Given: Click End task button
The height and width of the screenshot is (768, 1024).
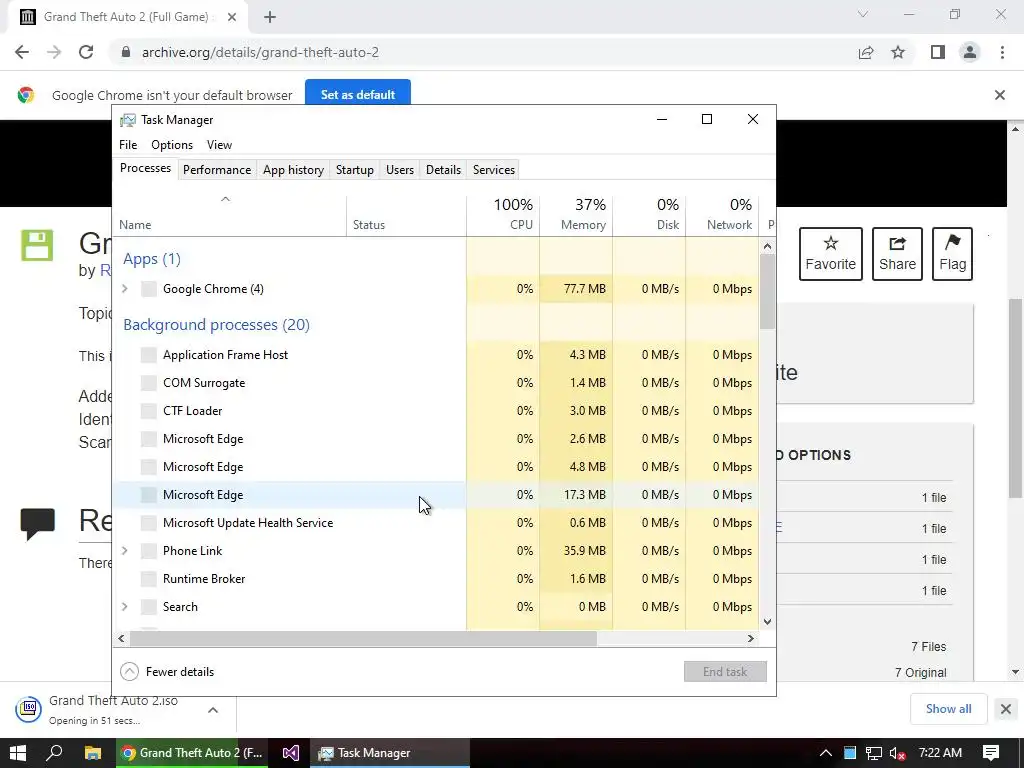Looking at the screenshot, I should click(725, 671).
